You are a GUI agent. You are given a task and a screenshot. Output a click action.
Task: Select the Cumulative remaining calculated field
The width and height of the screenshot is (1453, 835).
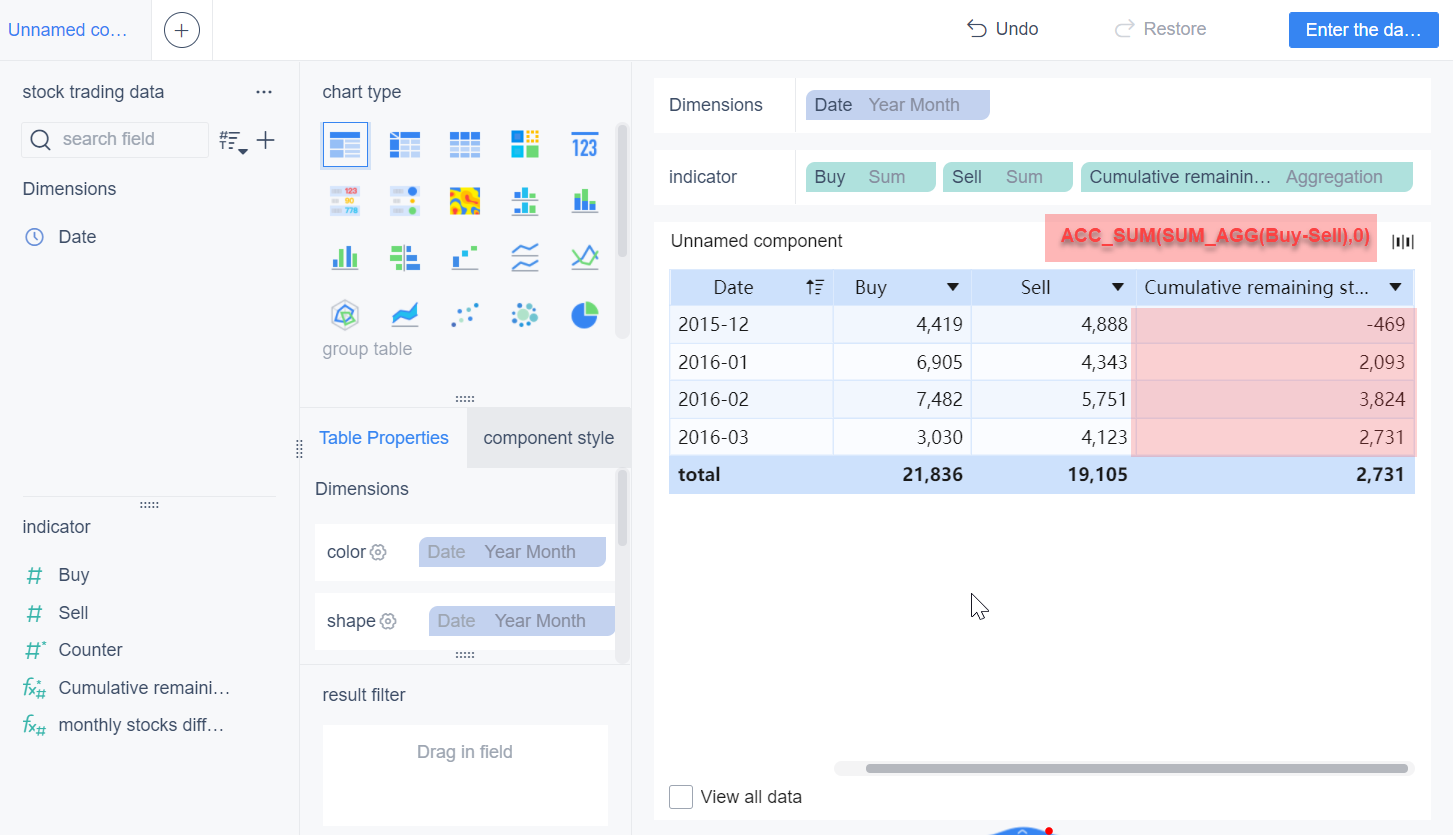coord(144,688)
